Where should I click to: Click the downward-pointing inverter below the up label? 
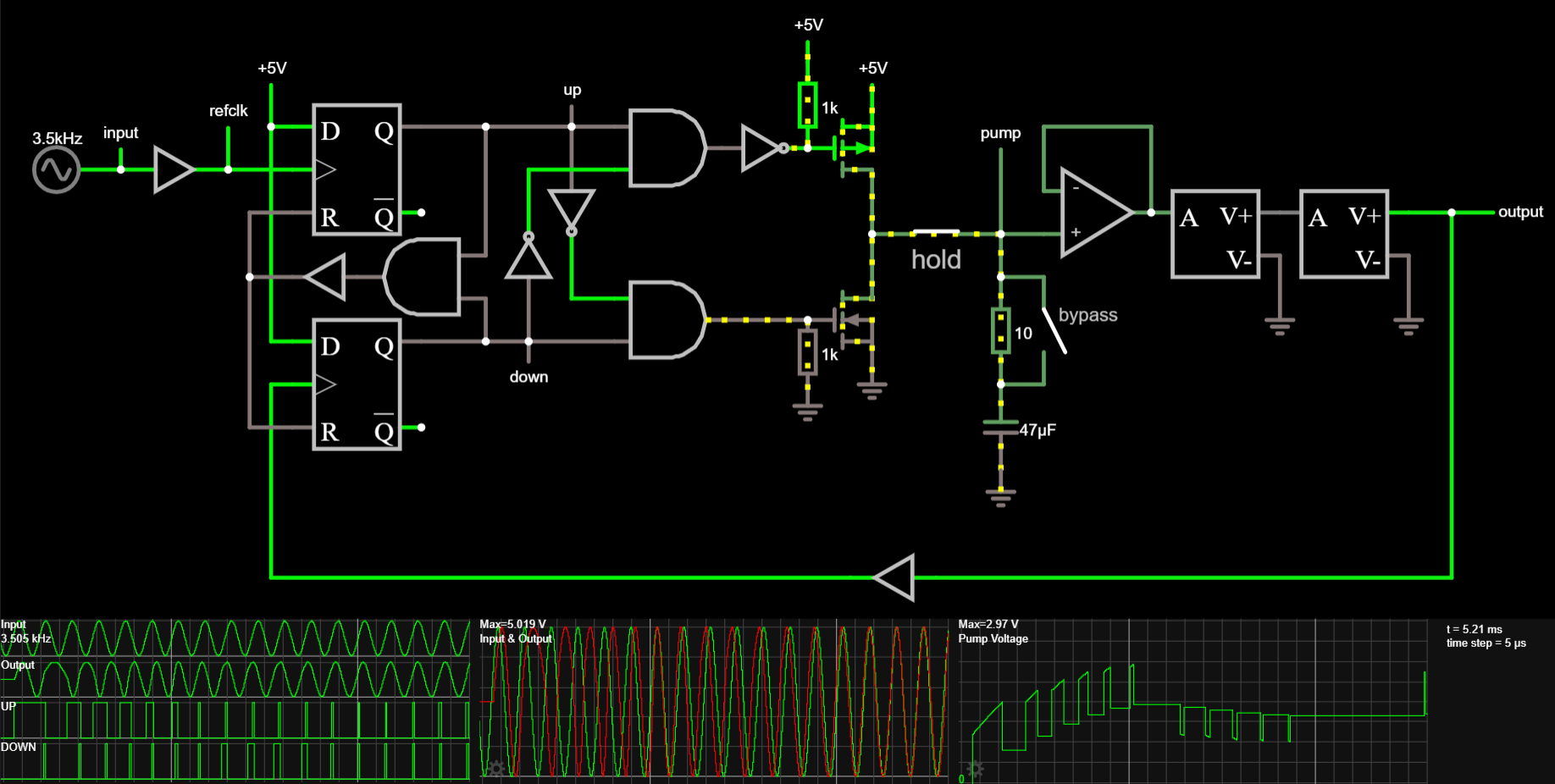click(x=572, y=212)
